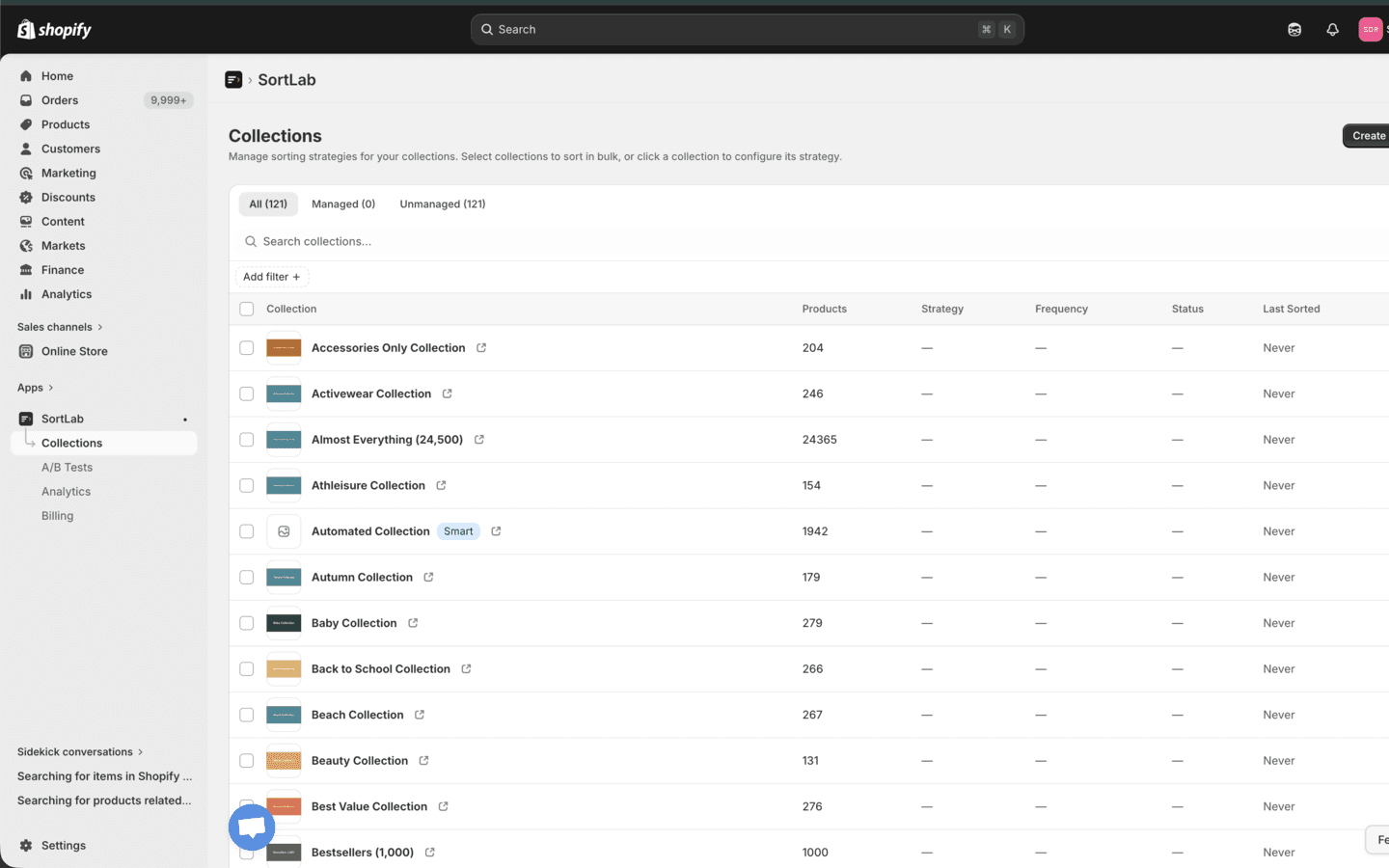Click the Smart badge on Automated Collection
The image size is (1389, 868).
pos(458,531)
